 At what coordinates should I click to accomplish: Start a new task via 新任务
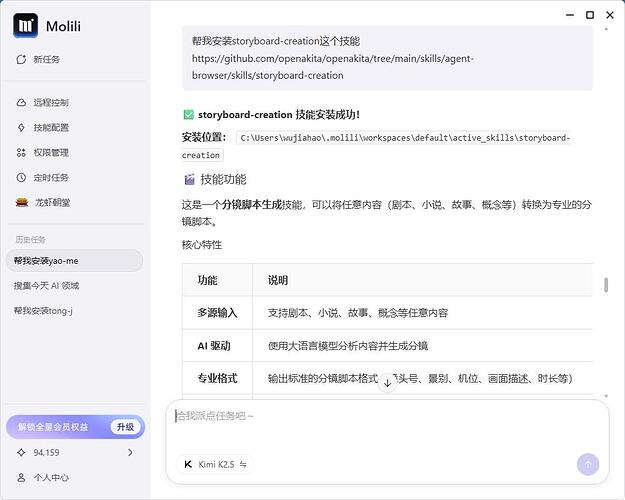(38, 59)
